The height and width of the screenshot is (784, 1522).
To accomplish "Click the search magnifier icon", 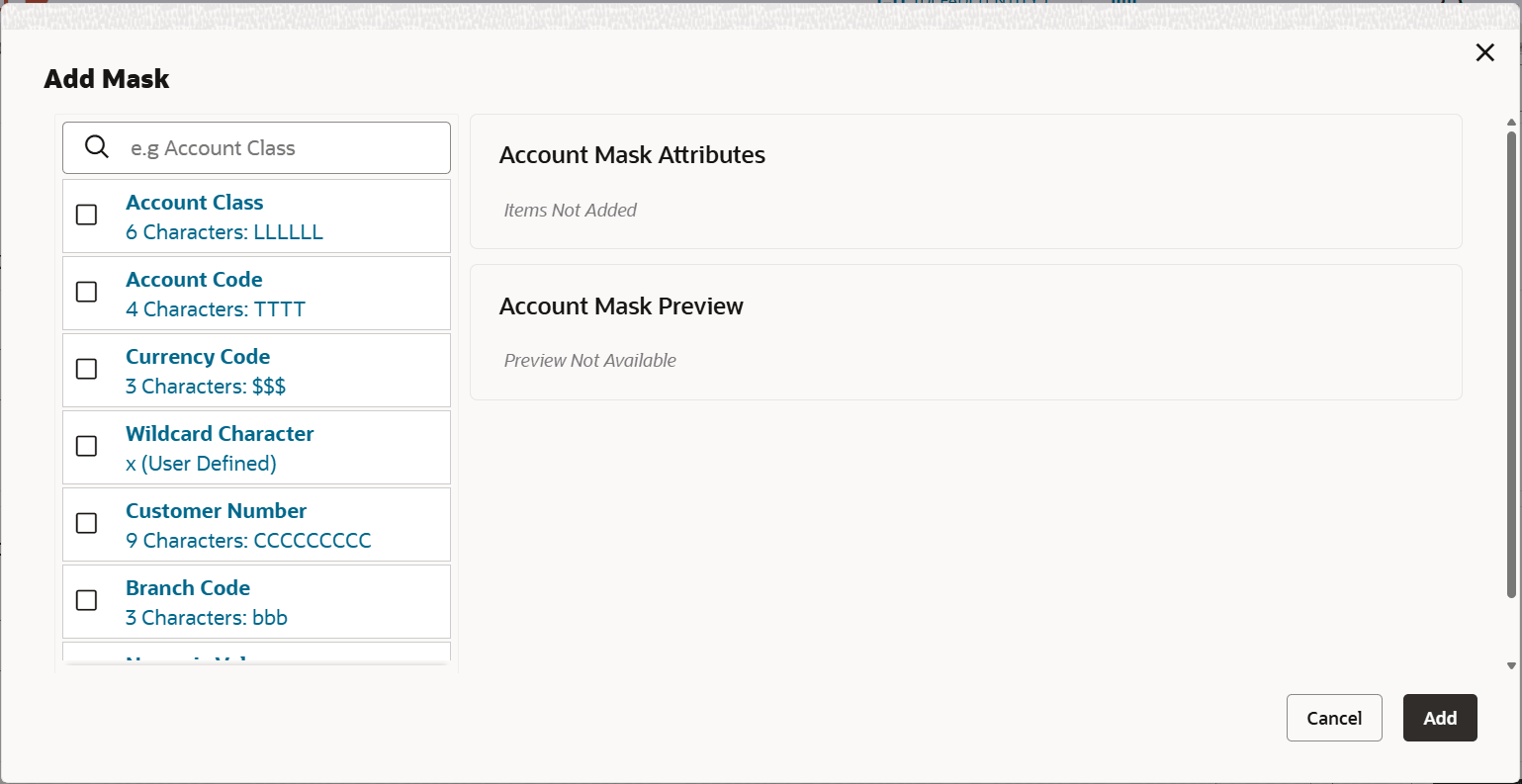I will click(x=96, y=146).
